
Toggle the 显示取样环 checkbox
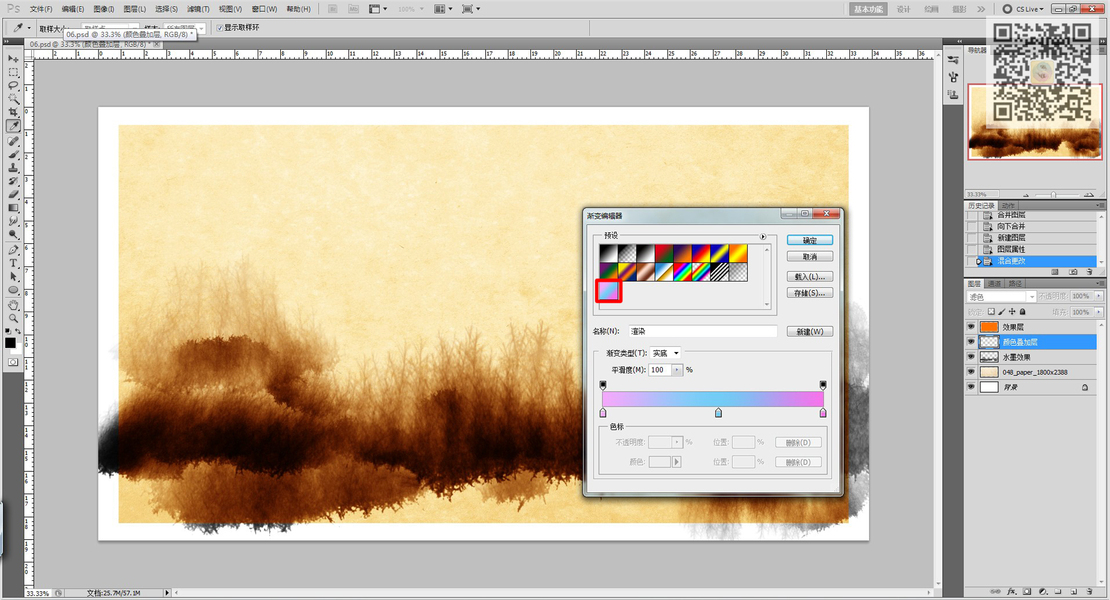point(219,28)
